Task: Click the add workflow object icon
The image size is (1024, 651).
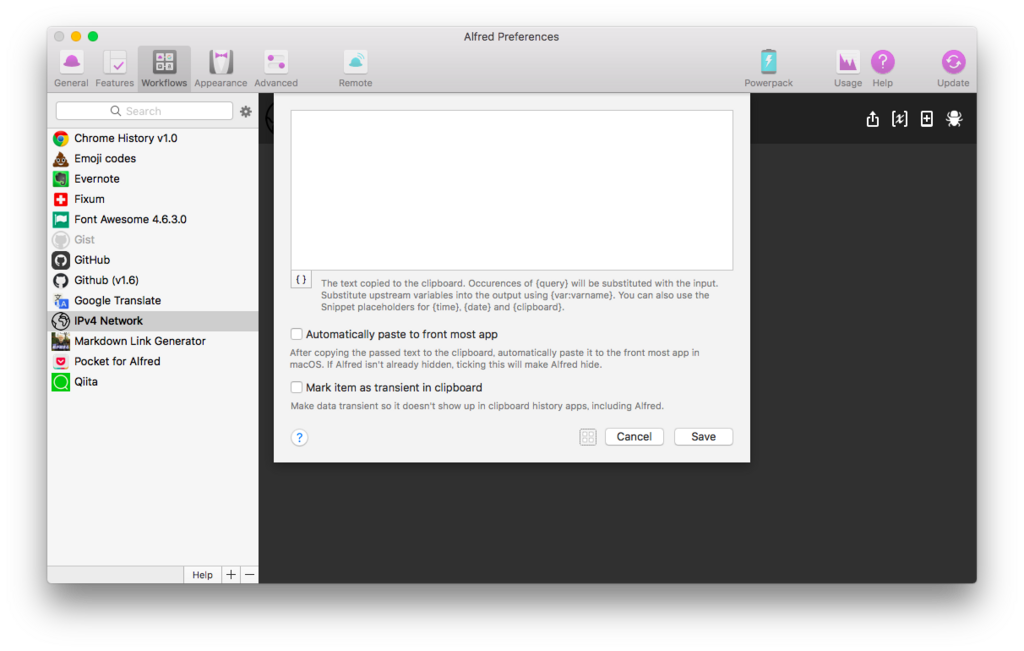Action: [x=927, y=119]
